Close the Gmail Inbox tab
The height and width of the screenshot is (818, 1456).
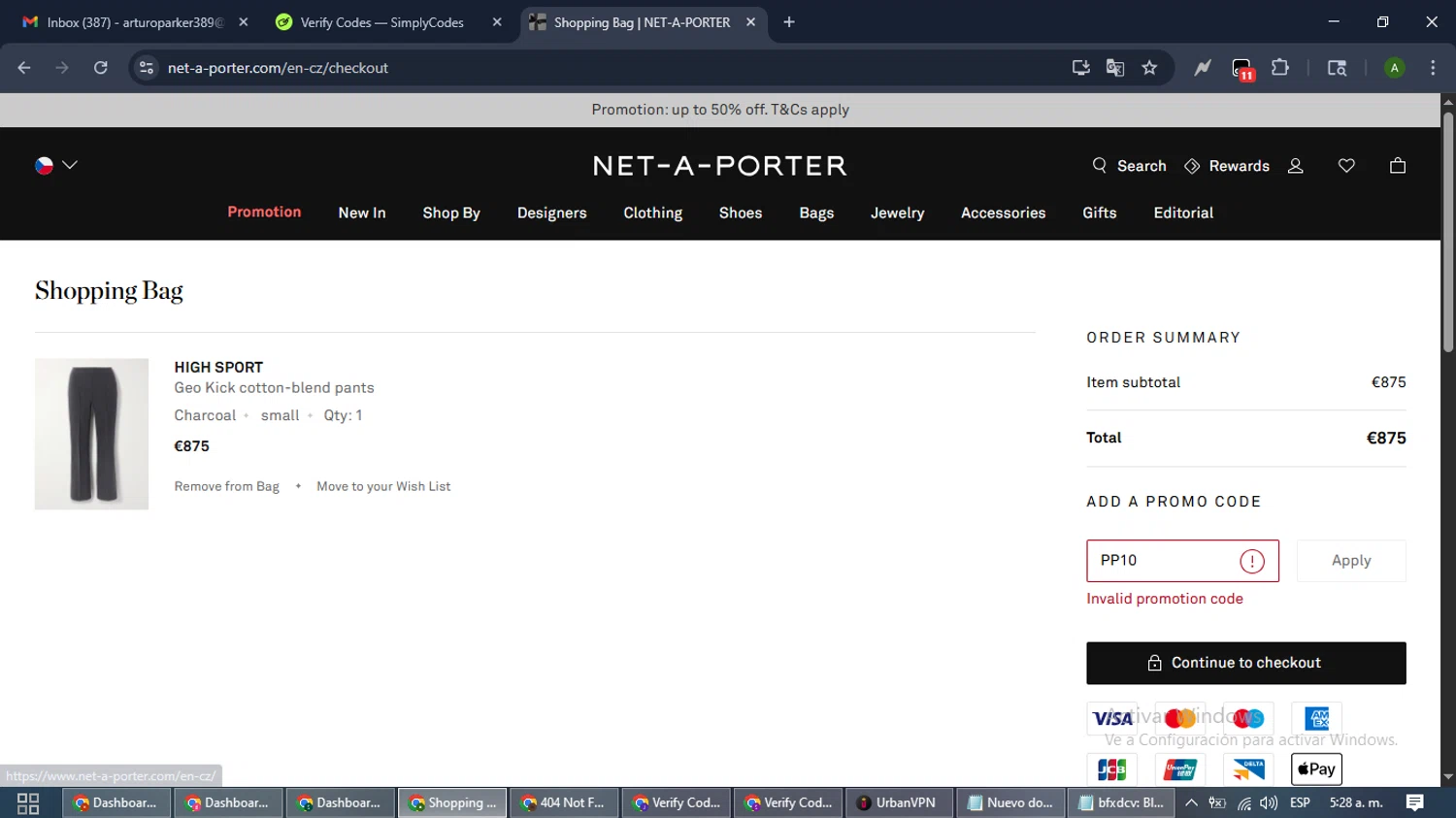(x=244, y=22)
